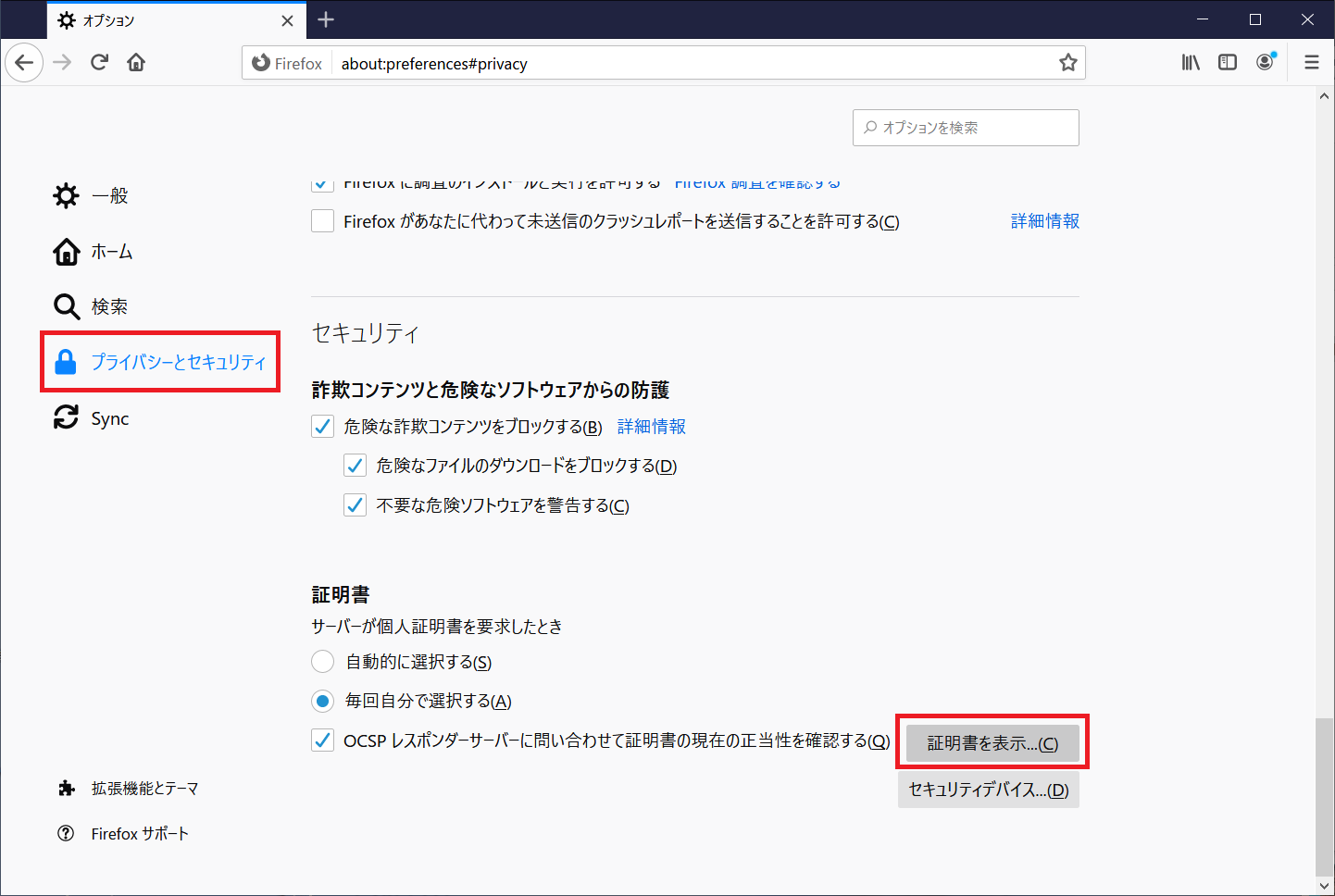Screen dimensions: 1335x896
Task: Open the hamburger application menu
Action: pyautogui.click(x=1311, y=63)
